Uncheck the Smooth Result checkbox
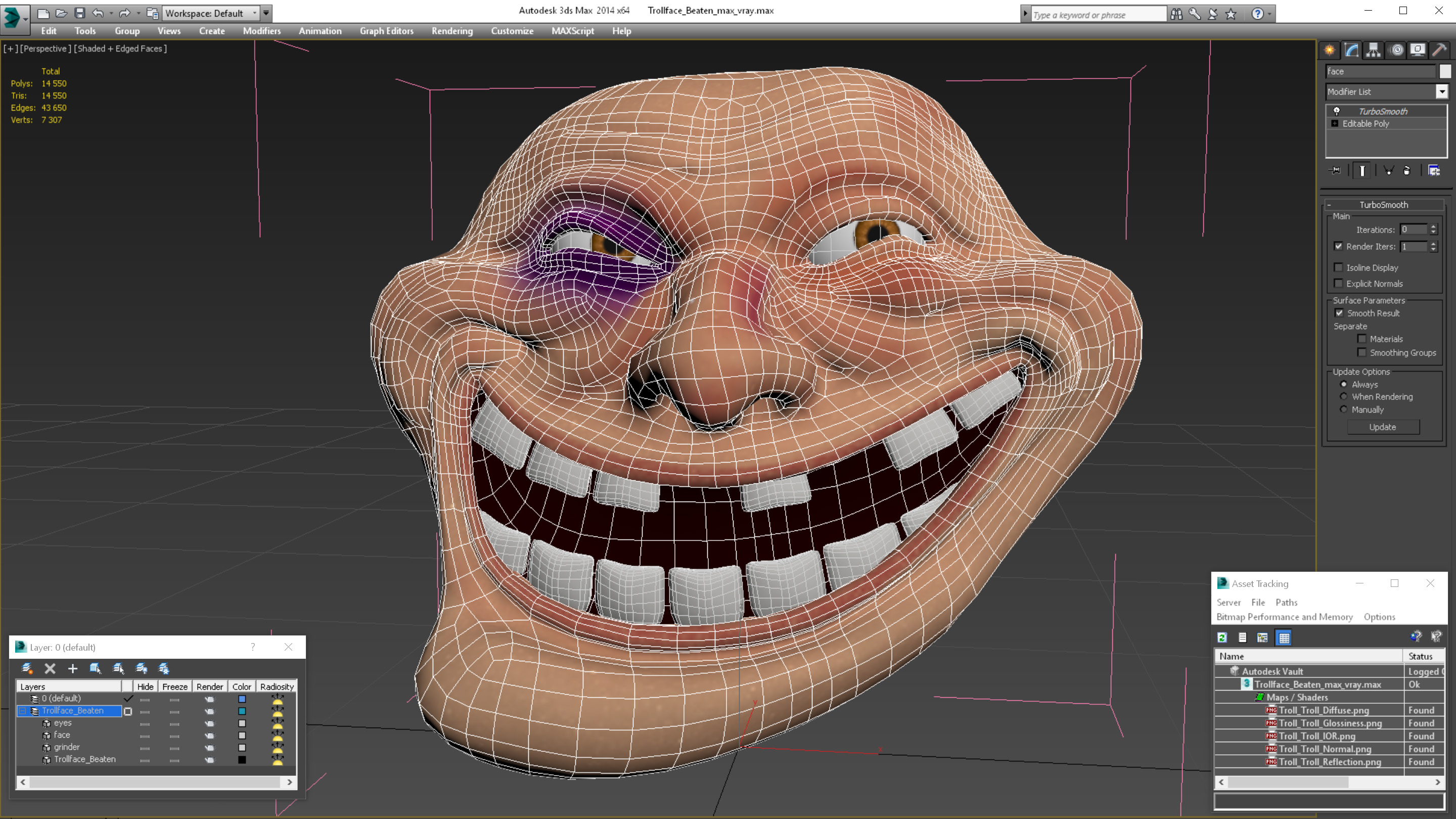This screenshot has height=819, width=1456. (1339, 313)
